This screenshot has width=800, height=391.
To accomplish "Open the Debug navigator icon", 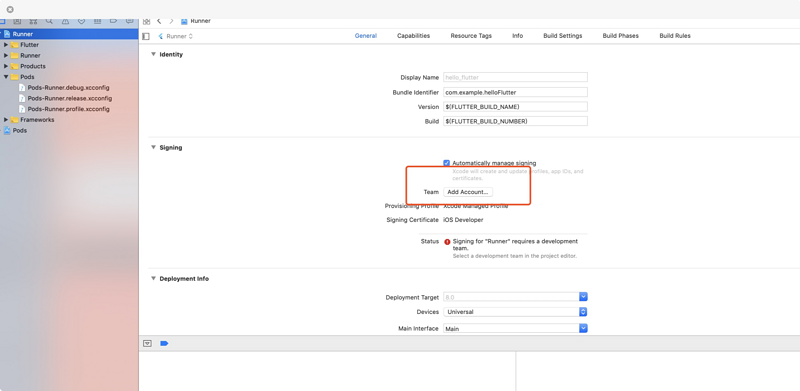I will [x=97, y=21].
